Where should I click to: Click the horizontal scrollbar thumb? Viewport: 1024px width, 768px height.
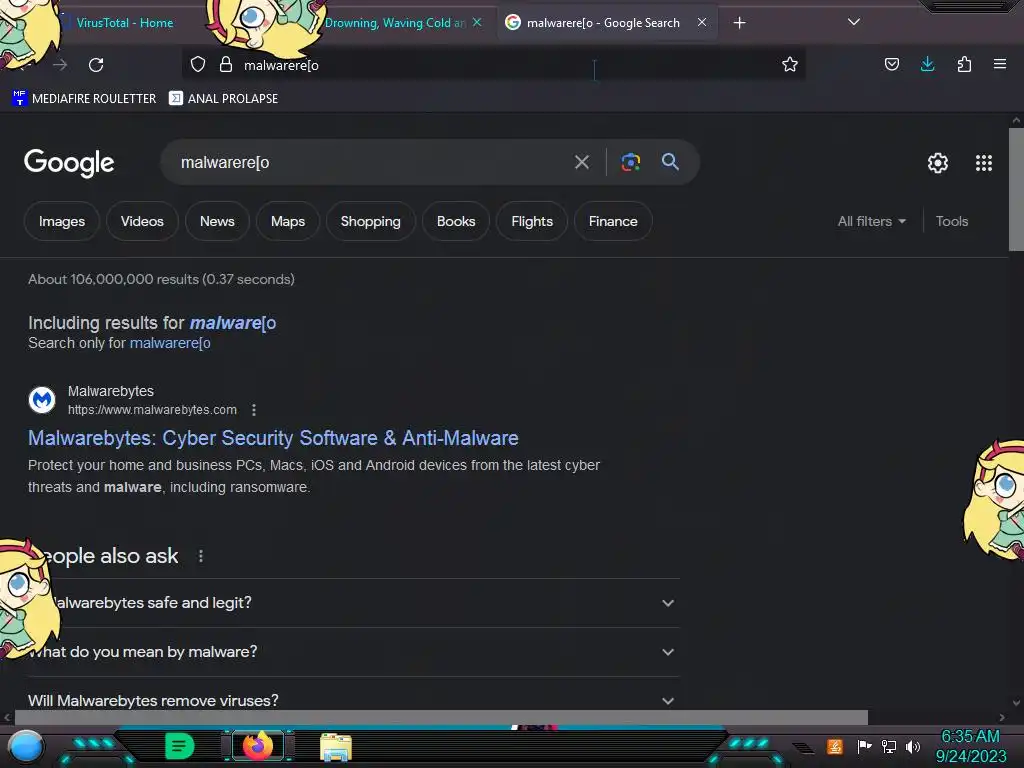pos(441,717)
